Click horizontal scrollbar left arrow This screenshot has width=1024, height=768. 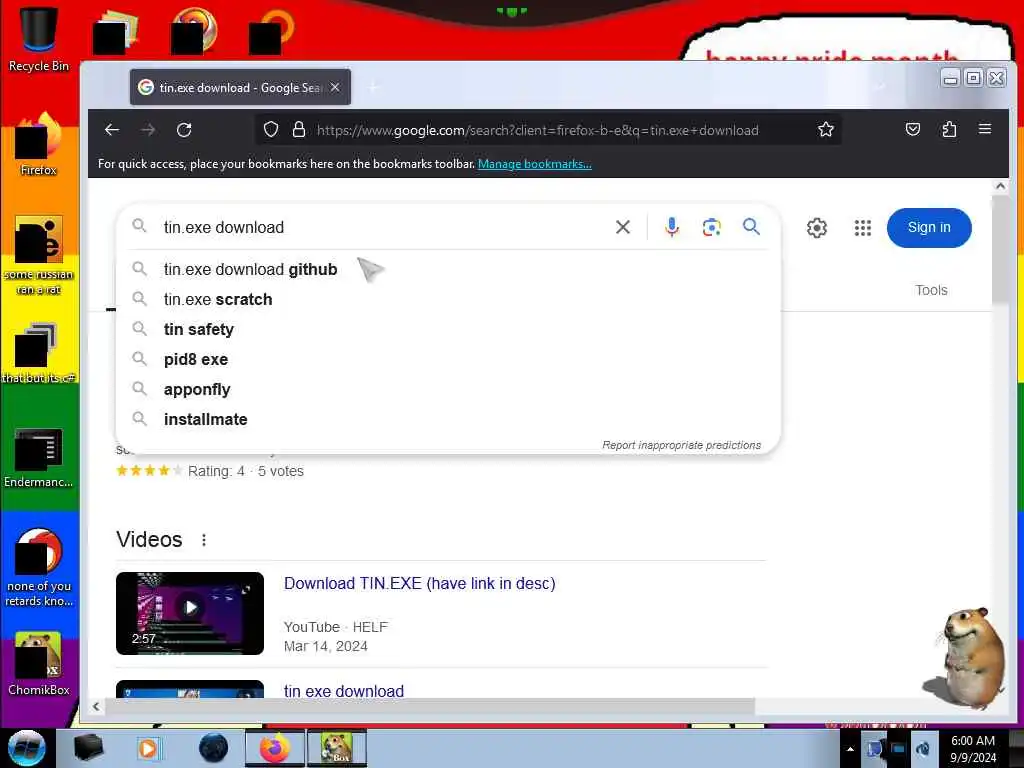tap(96, 706)
